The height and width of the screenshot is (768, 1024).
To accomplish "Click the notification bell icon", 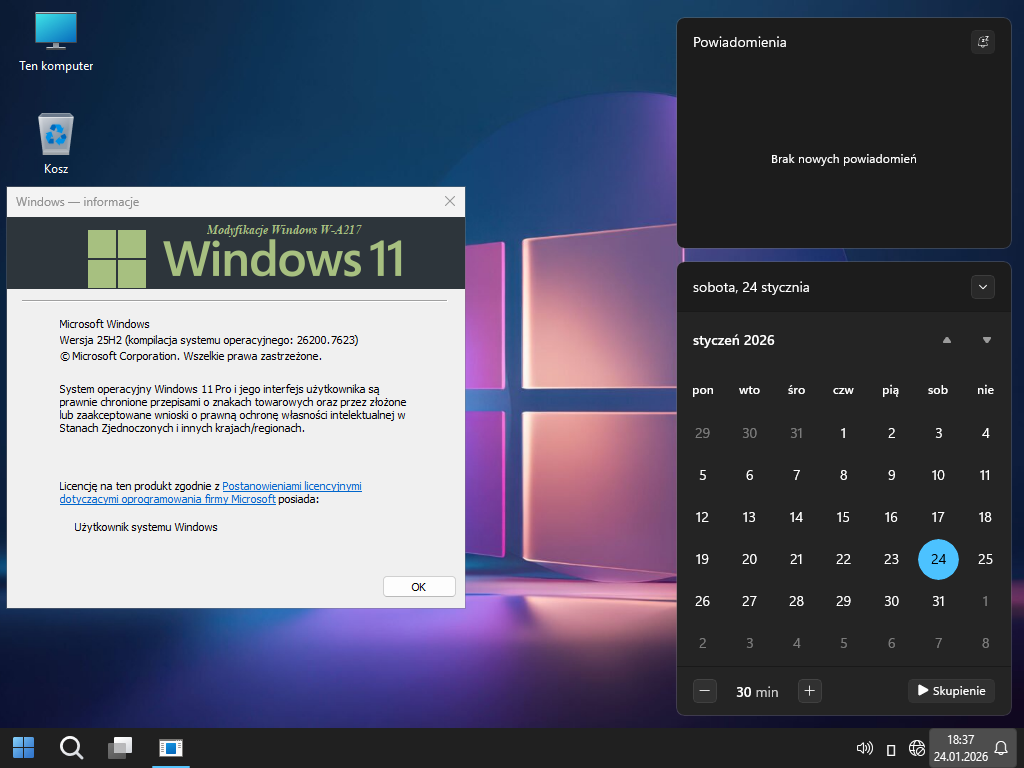I will (x=1000, y=748).
